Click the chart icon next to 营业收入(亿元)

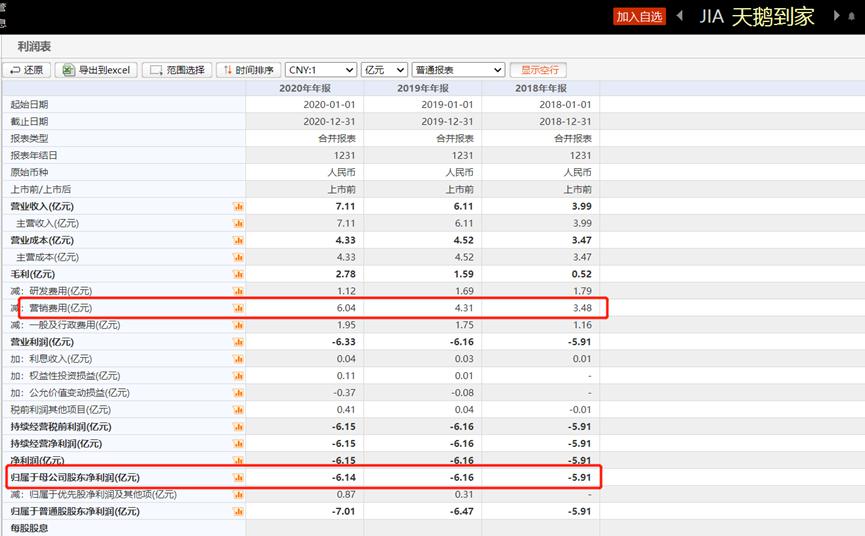pyautogui.click(x=238, y=206)
